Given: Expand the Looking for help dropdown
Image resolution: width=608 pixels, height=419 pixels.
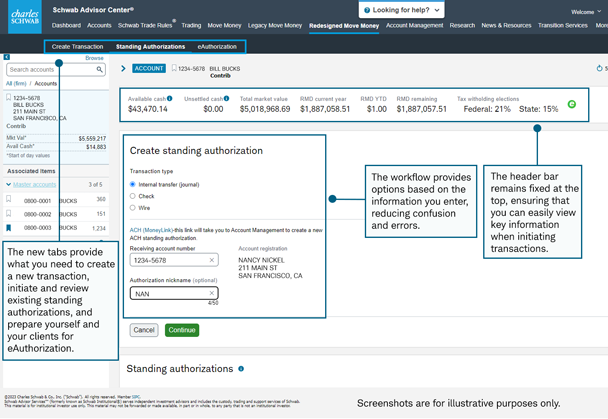Looking at the screenshot, I should click(437, 10).
